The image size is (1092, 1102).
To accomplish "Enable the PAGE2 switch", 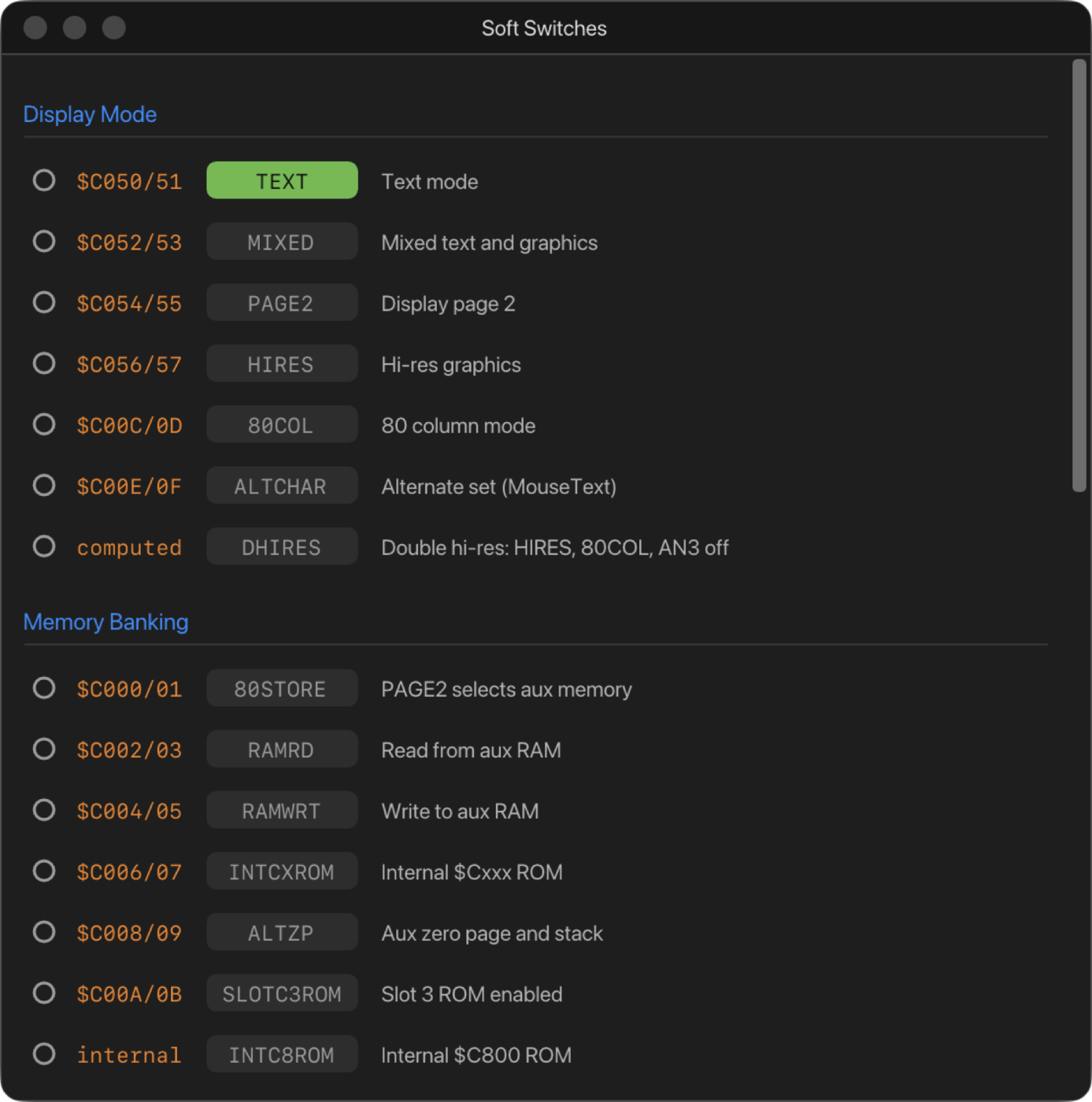I will [x=282, y=302].
